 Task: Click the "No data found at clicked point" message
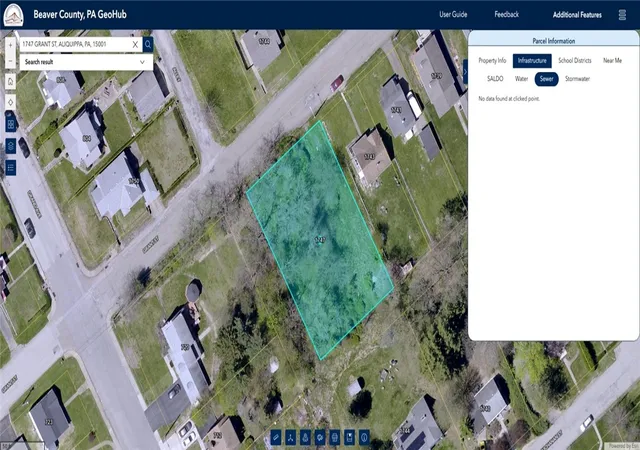click(x=509, y=98)
